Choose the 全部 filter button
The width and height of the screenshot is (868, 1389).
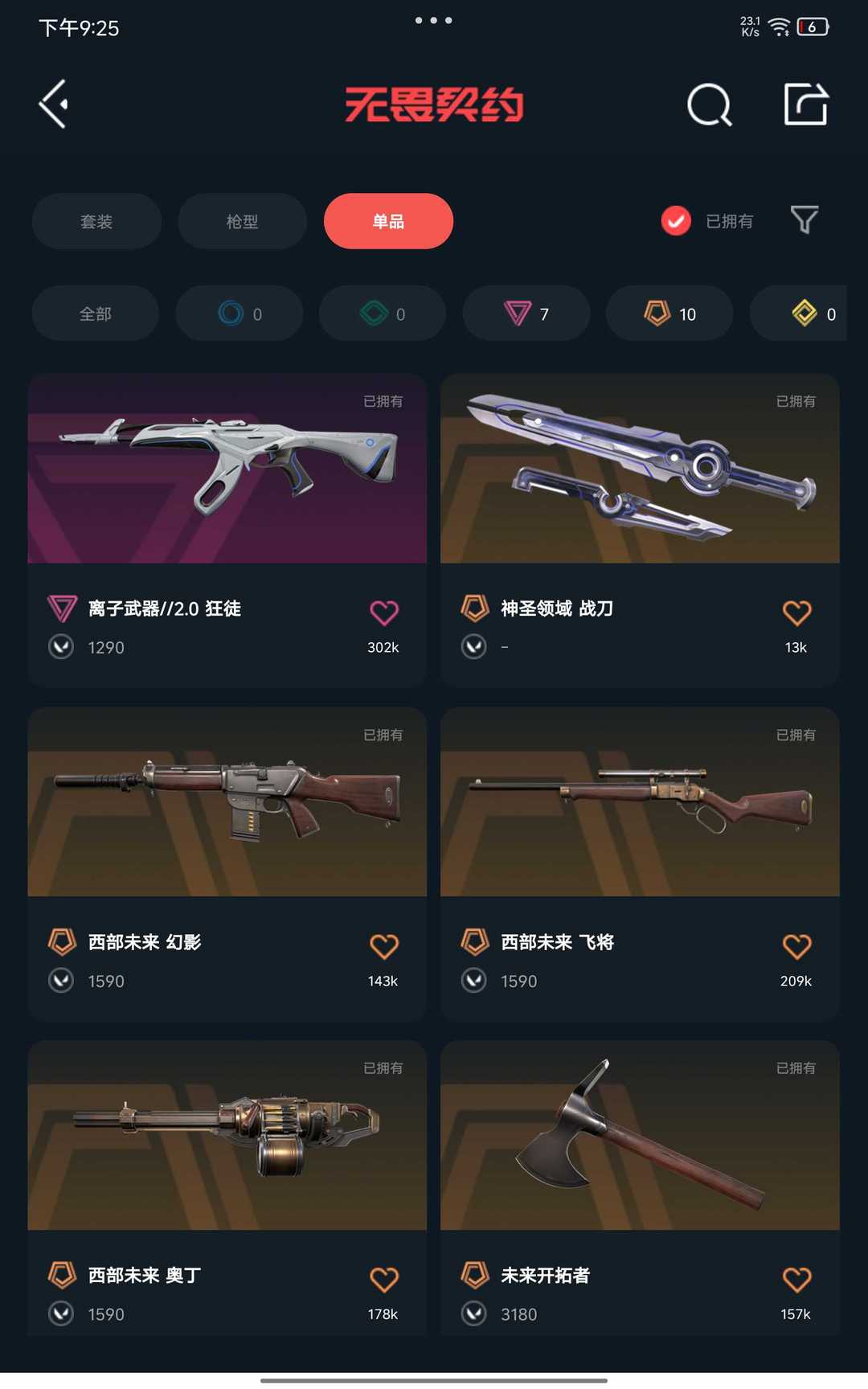[x=96, y=313]
